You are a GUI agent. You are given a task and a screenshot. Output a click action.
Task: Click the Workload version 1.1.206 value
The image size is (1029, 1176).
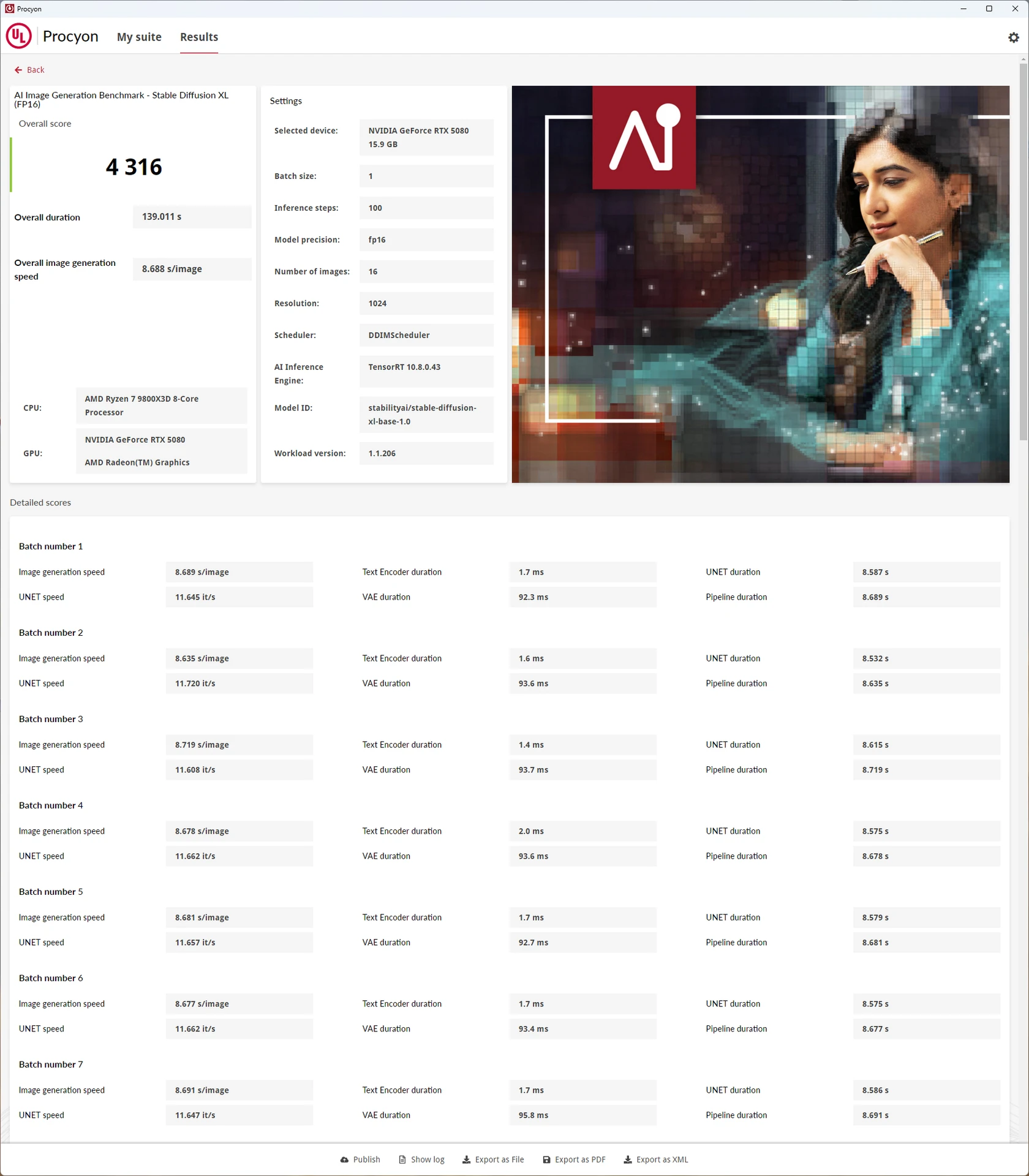426,453
